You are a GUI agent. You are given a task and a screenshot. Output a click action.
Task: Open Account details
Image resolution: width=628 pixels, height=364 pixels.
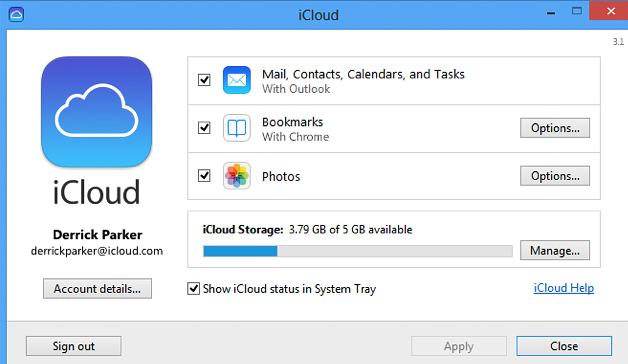97,289
